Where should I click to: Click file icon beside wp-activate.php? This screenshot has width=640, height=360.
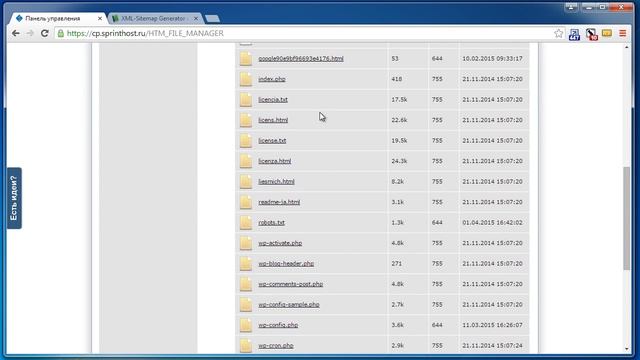(x=246, y=243)
